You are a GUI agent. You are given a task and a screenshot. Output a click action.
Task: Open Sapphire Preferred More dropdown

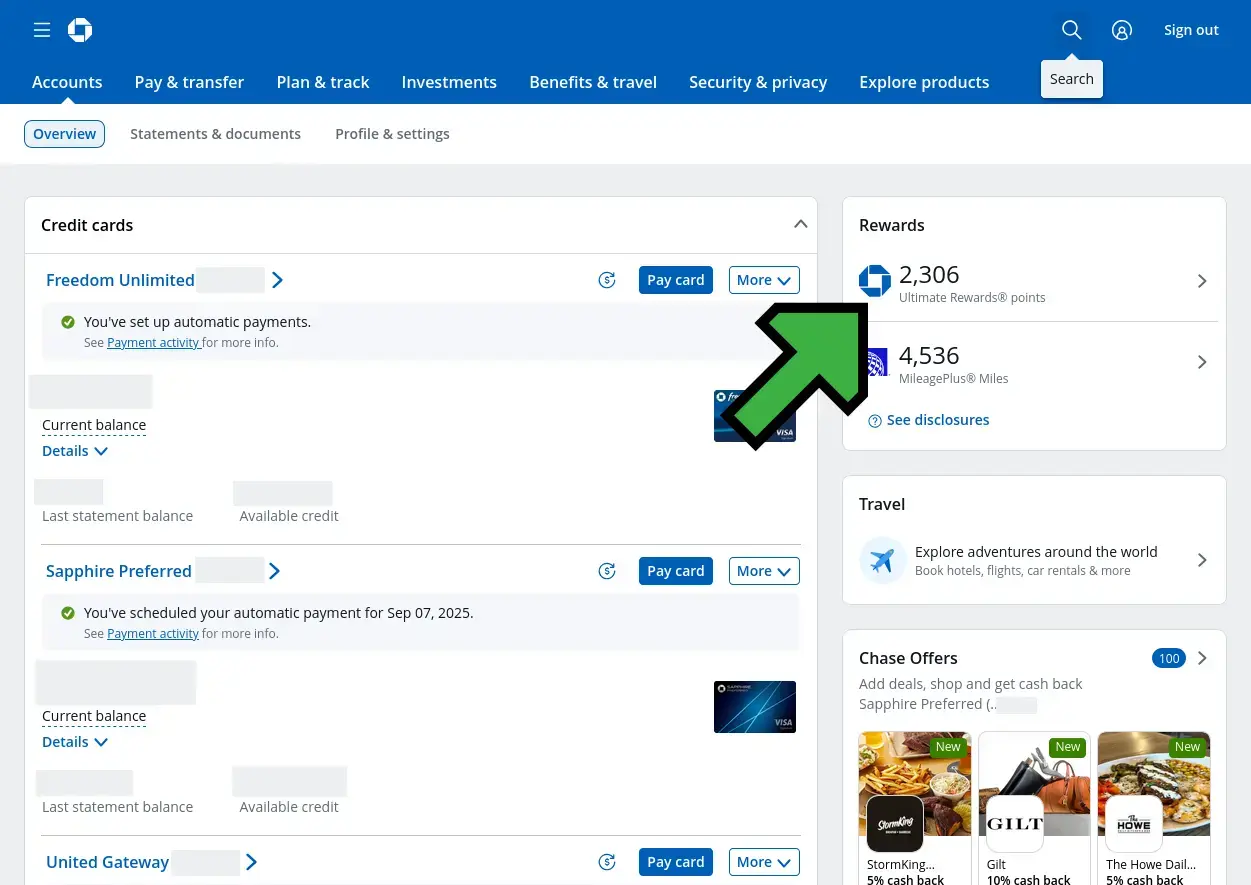(x=764, y=571)
